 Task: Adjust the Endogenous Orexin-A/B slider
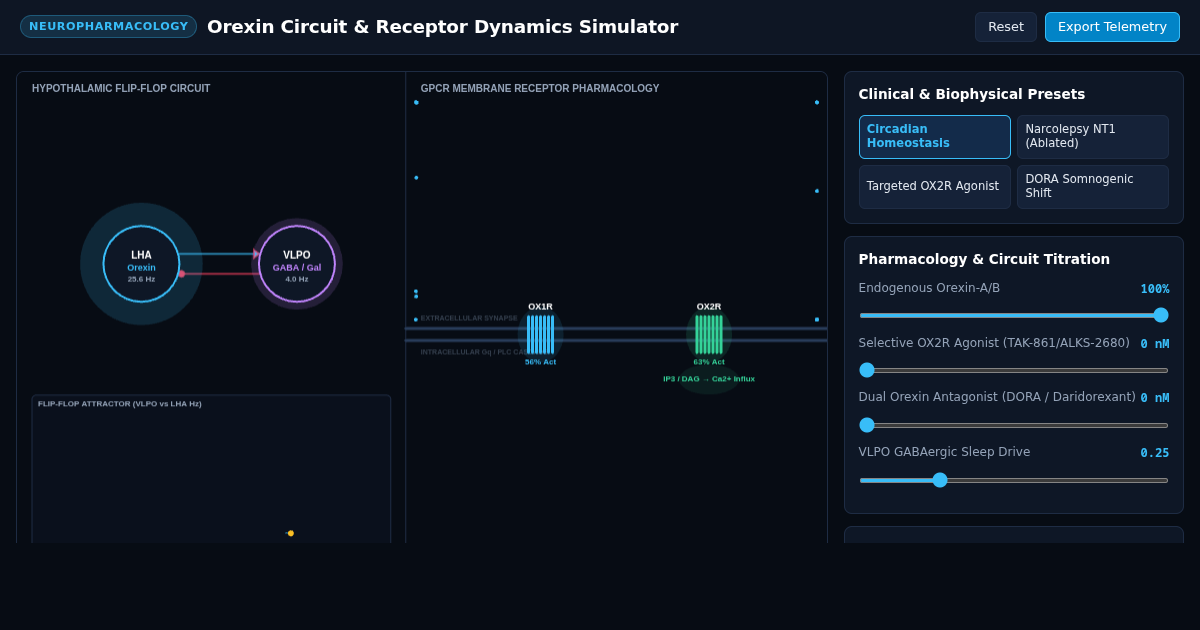click(x=1014, y=315)
